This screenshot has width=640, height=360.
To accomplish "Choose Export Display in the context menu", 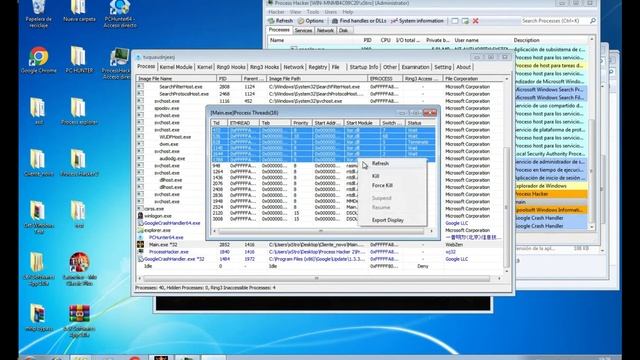I will pos(387,220).
